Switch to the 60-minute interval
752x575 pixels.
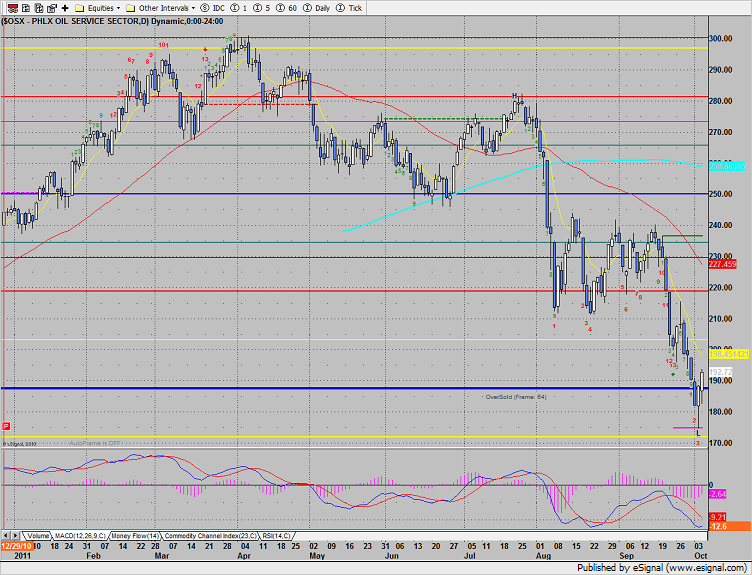pos(286,8)
